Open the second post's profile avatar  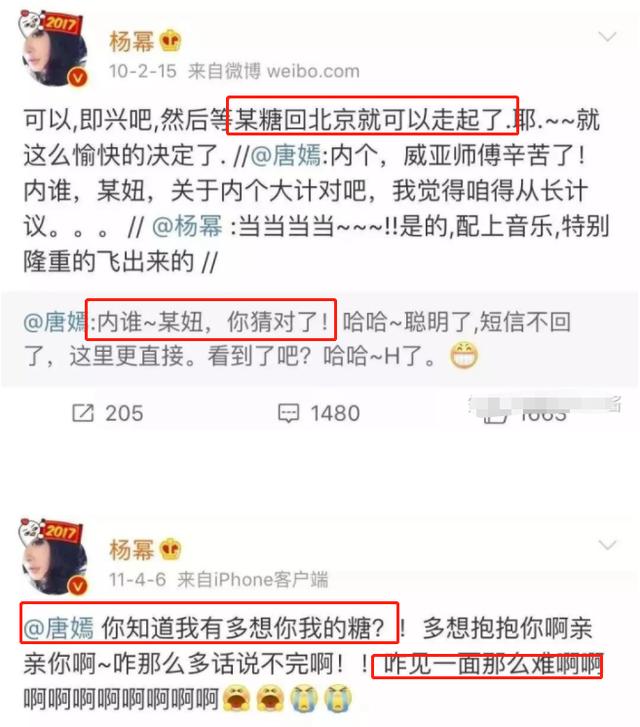pyautogui.click(x=54, y=558)
